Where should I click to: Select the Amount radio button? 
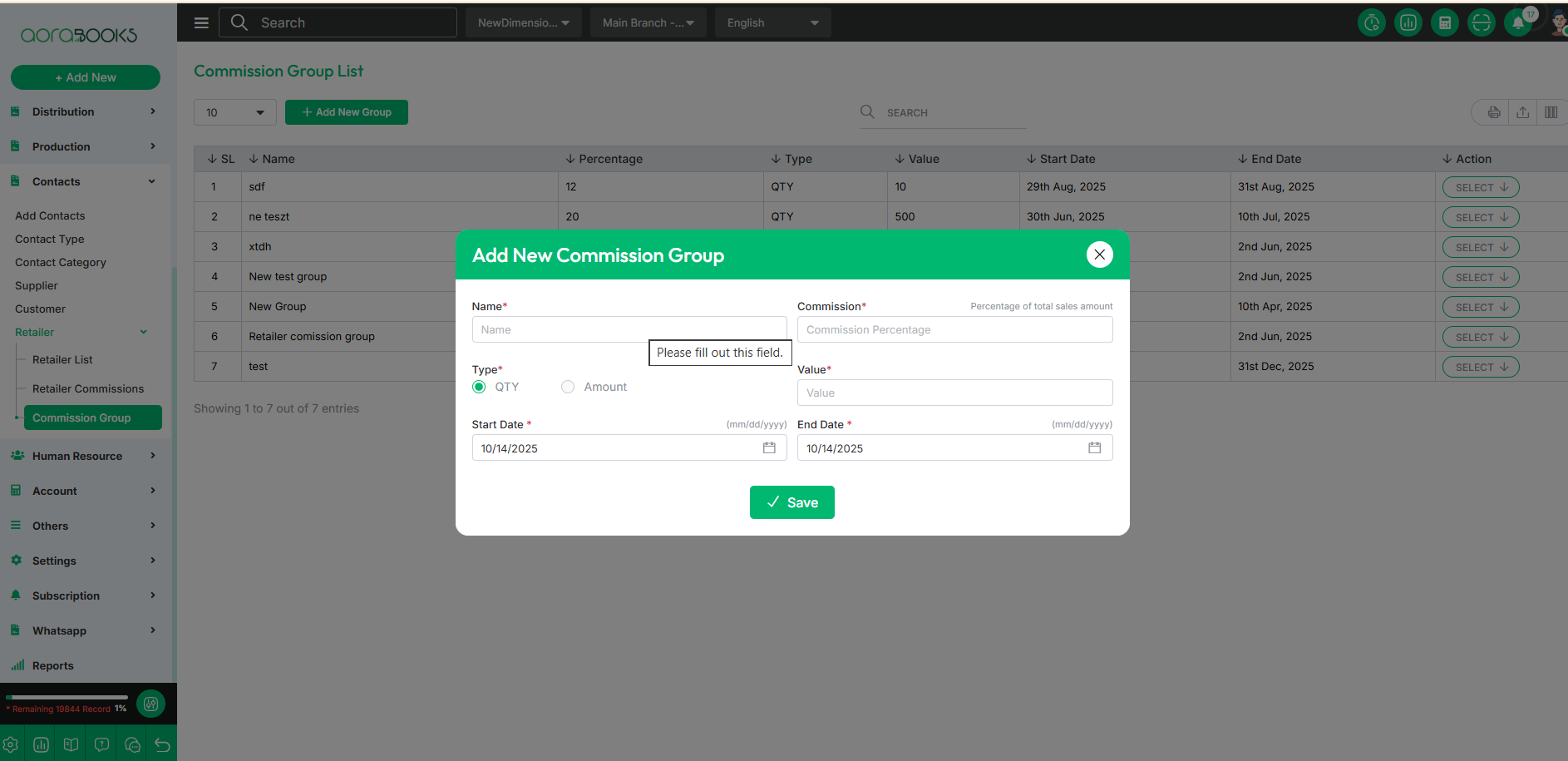click(x=568, y=387)
